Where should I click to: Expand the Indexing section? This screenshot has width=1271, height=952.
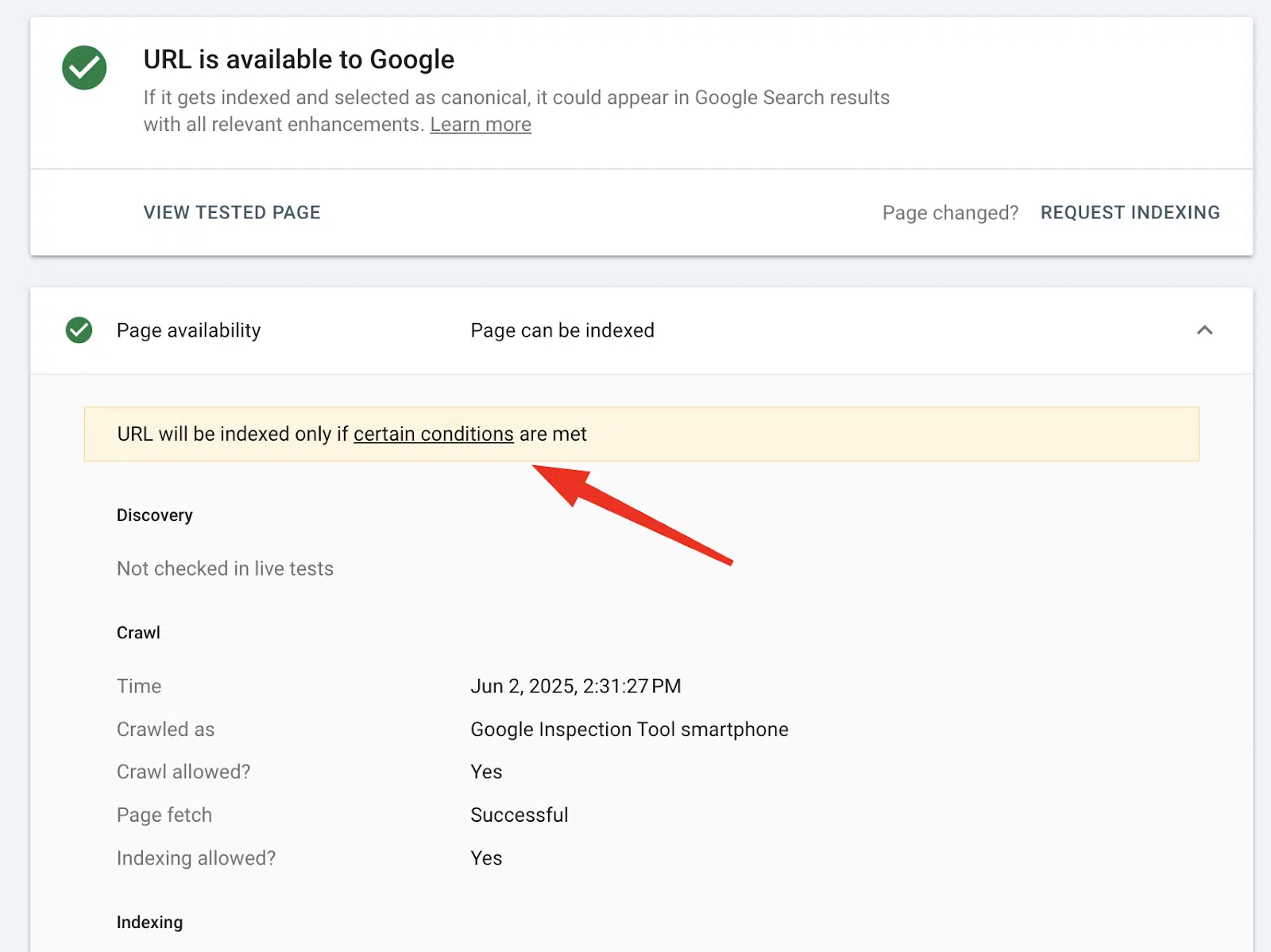tap(150, 922)
